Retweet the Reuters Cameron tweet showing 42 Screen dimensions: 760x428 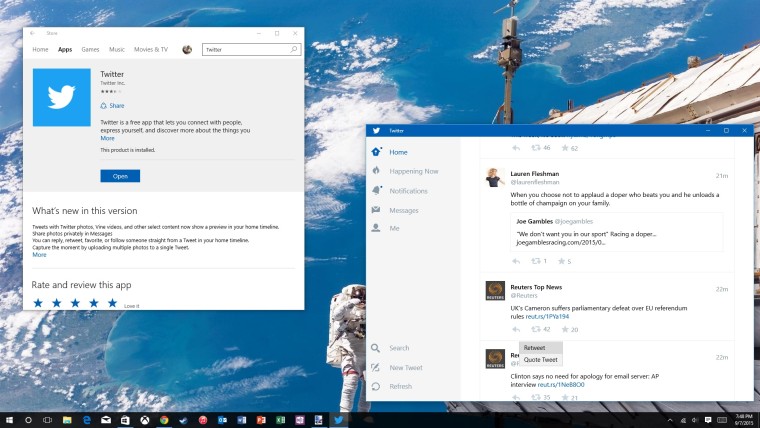click(x=536, y=329)
